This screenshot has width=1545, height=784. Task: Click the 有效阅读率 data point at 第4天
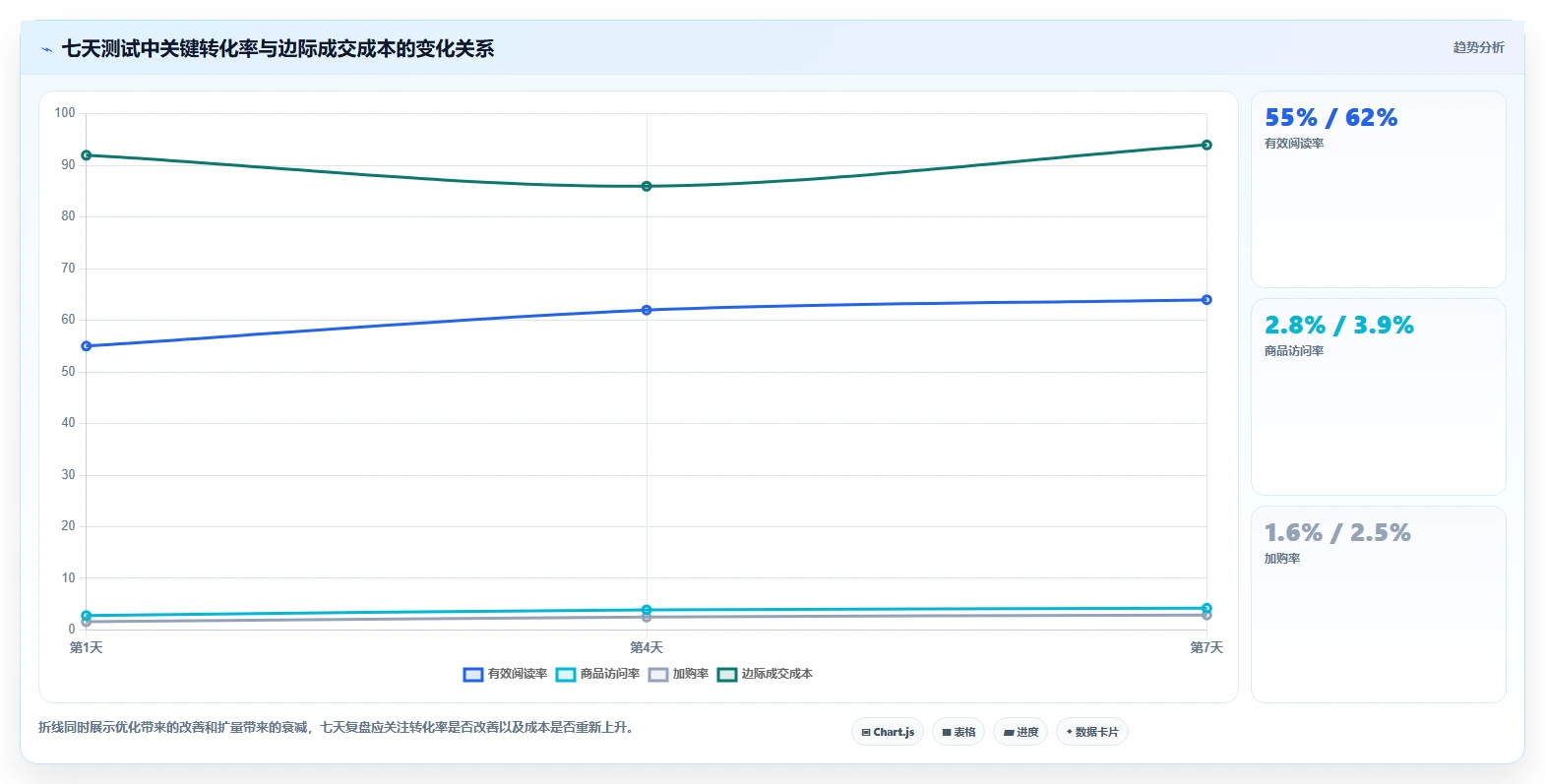(x=647, y=310)
